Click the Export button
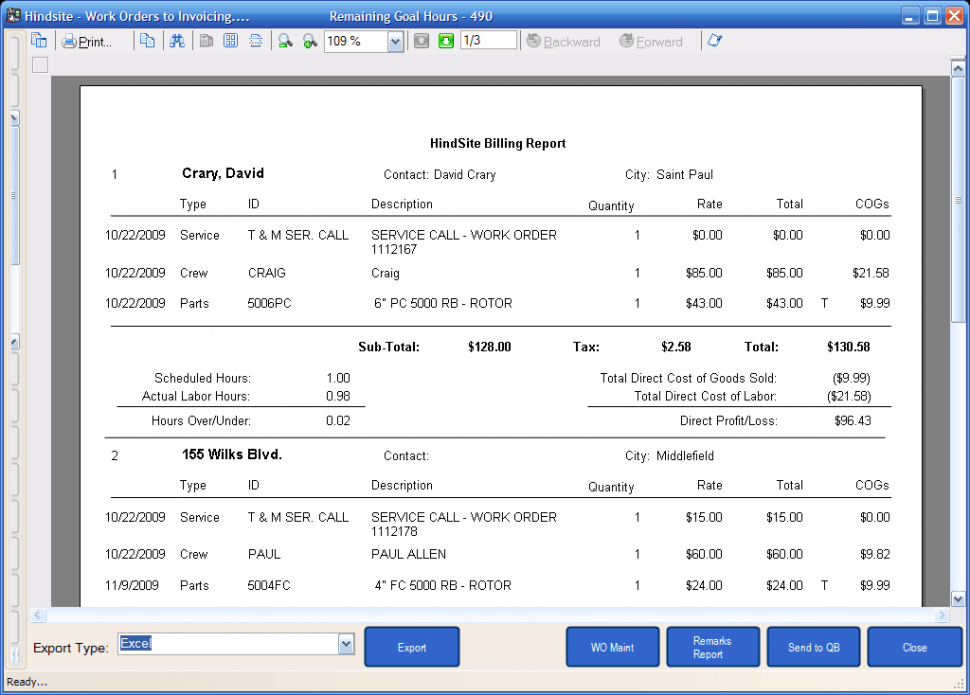Image resolution: width=970 pixels, height=695 pixels. pyautogui.click(x=412, y=647)
